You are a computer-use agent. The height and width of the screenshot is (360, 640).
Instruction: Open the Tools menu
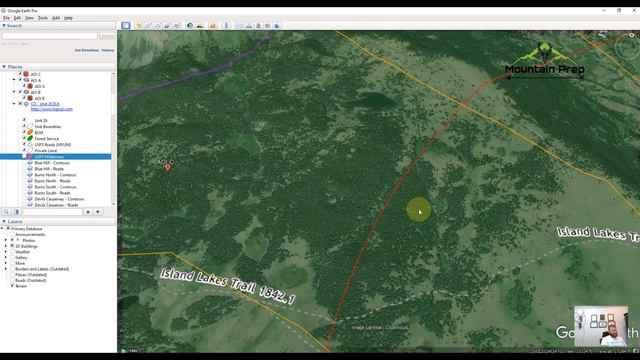click(43, 18)
